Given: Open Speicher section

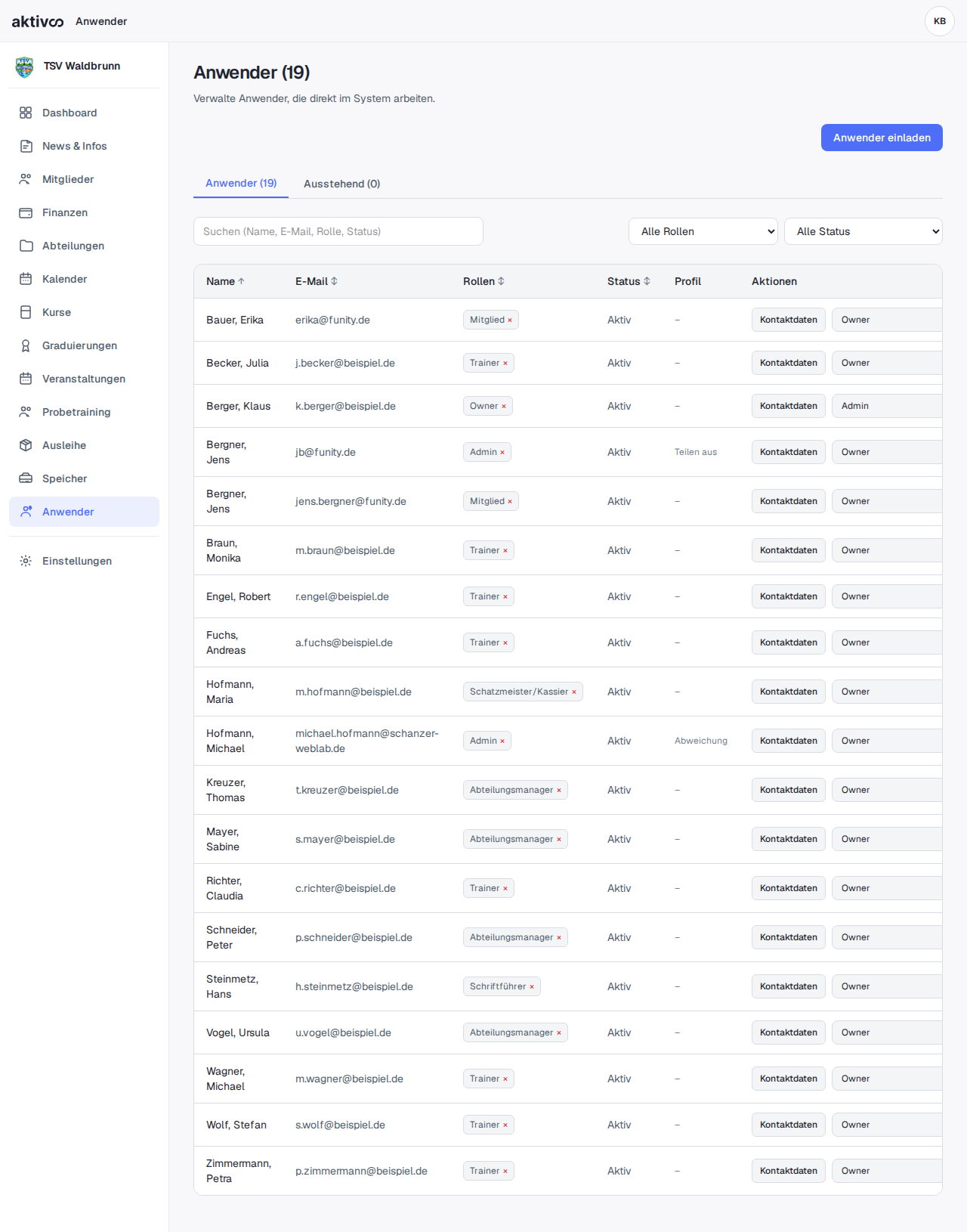Looking at the screenshot, I should [x=84, y=478].
